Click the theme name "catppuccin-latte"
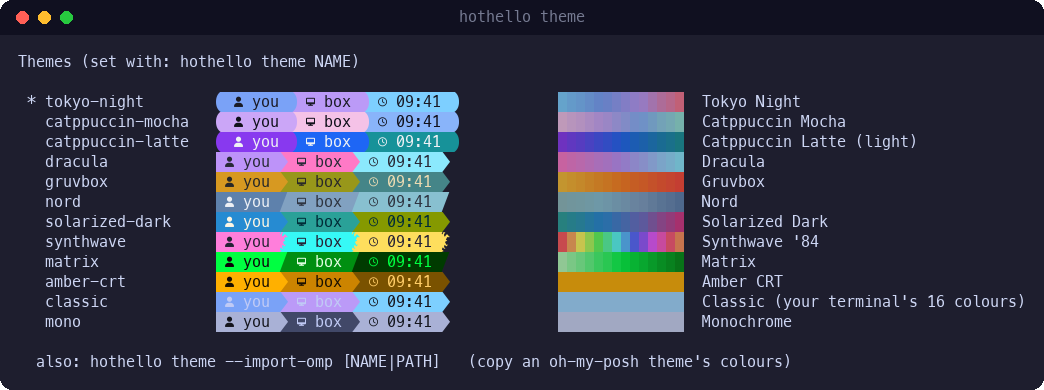The height and width of the screenshot is (390, 1044). [117, 142]
